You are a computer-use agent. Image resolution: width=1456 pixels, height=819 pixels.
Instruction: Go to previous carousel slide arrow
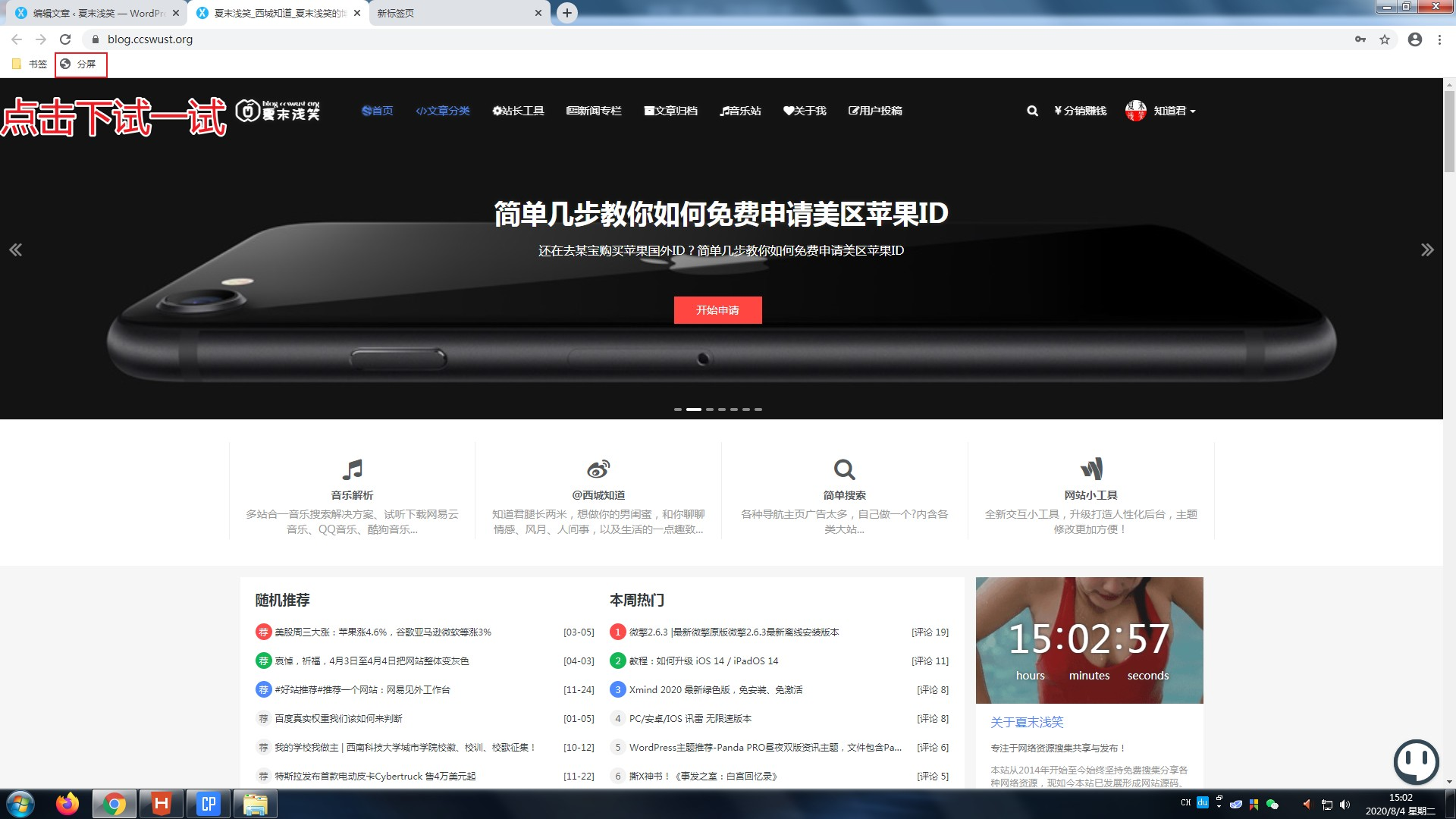tap(15, 249)
